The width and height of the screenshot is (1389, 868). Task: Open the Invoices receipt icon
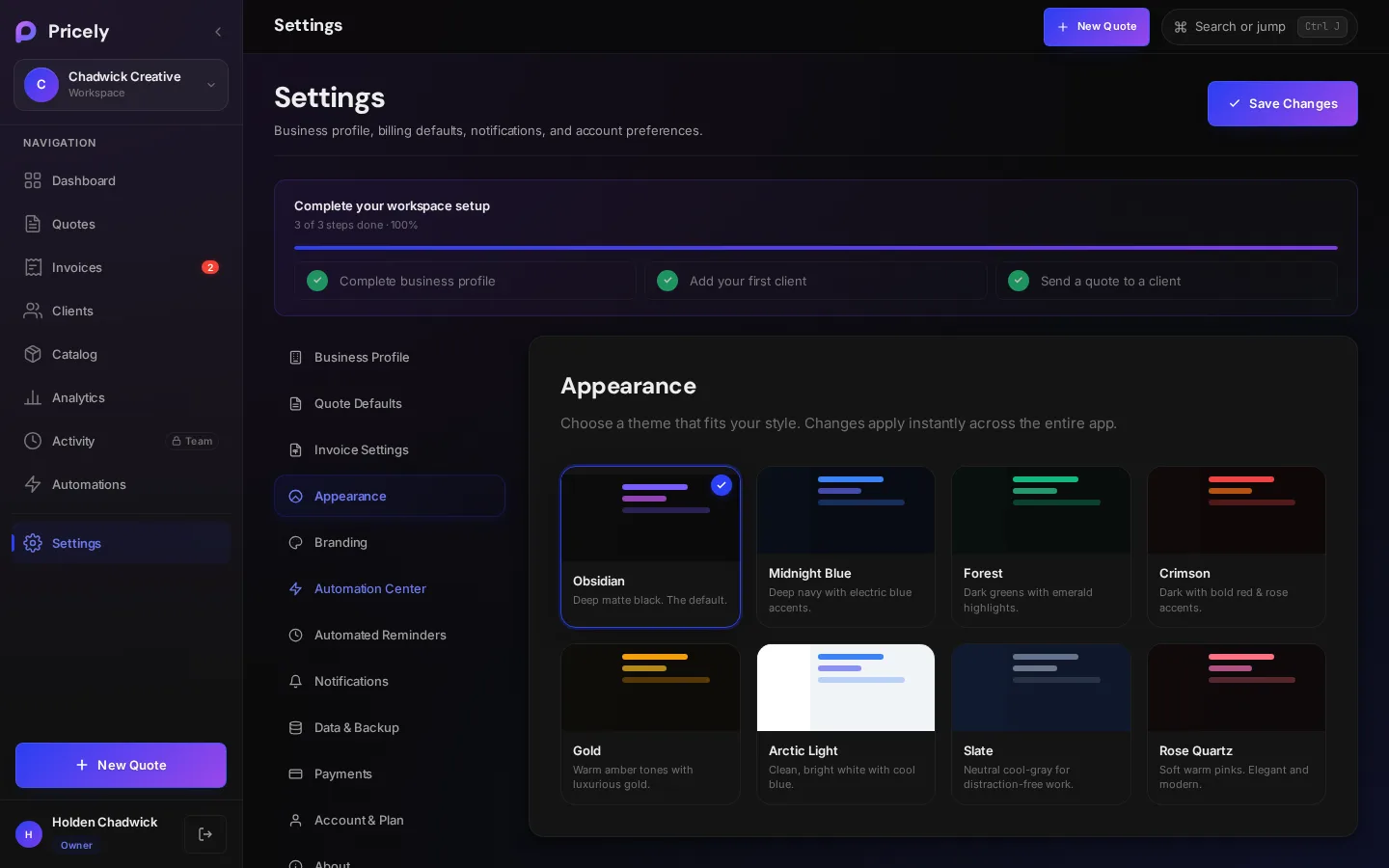click(33, 267)
